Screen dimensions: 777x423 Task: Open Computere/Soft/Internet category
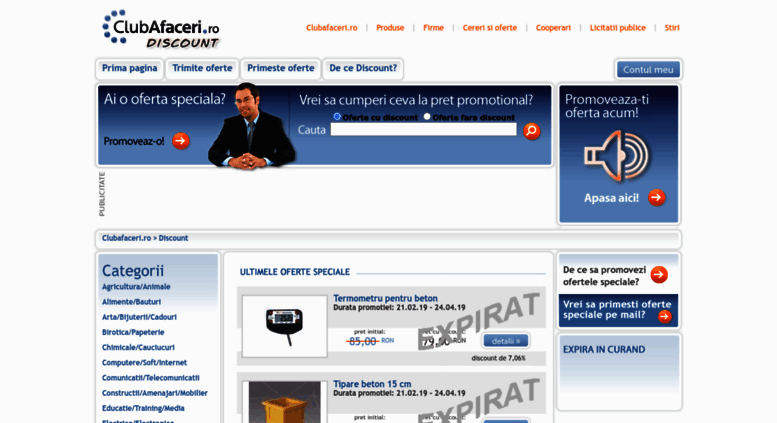pos(144,363)
